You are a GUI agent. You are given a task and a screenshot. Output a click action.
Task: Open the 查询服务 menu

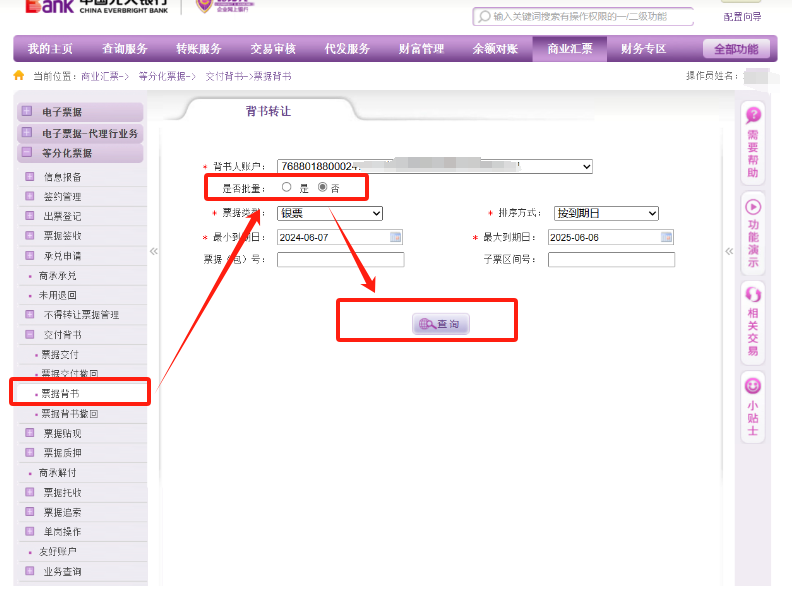coord(125,48)
